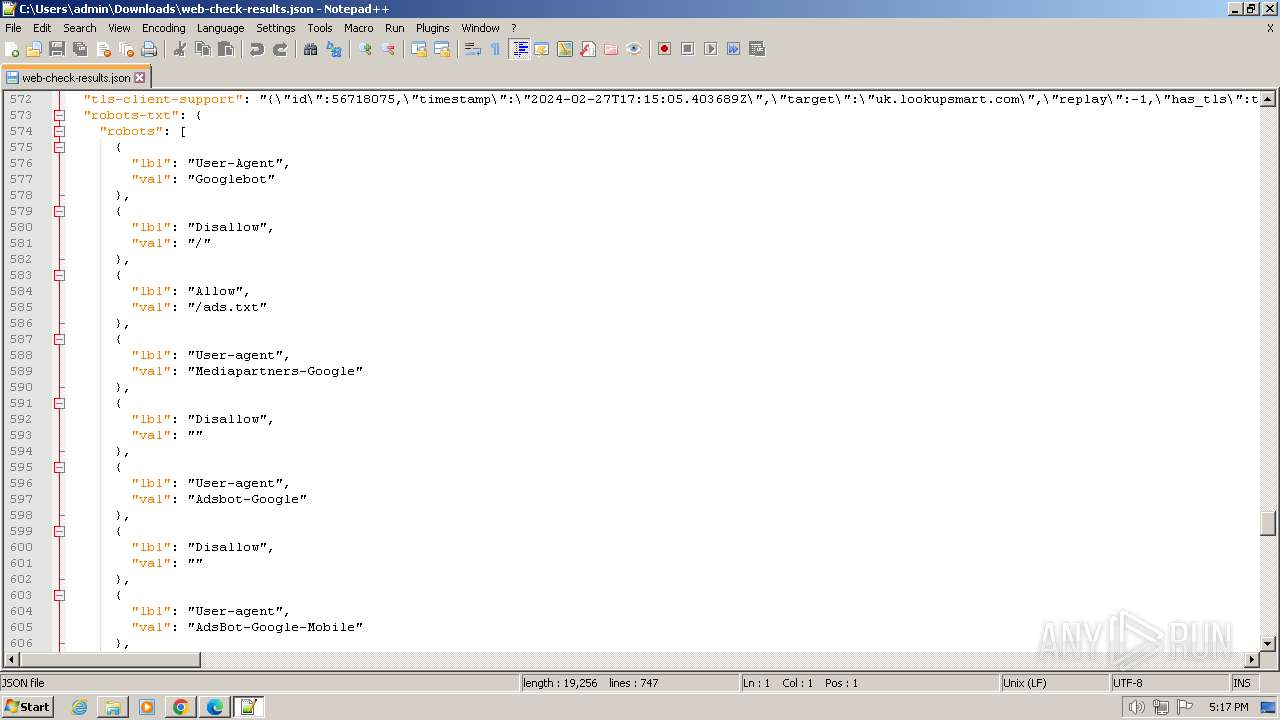Screen dimensions: 1280x720
Task: Create a new document with New icon
Action: [x=12, y=49]
